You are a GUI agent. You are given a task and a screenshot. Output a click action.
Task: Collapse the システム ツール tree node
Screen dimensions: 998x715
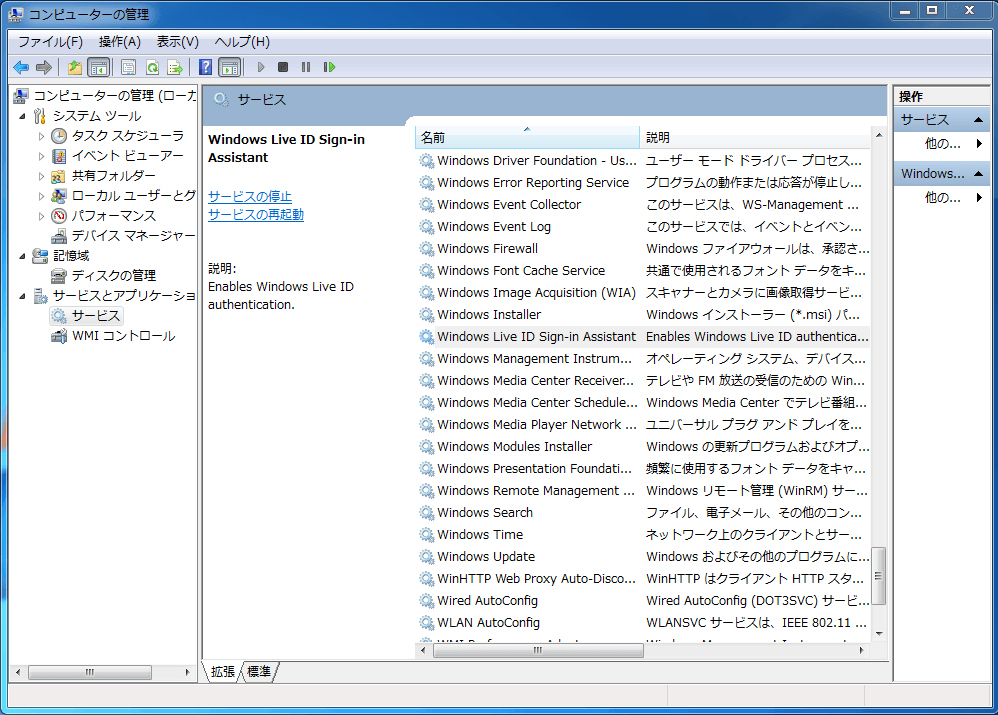[22, 116]
